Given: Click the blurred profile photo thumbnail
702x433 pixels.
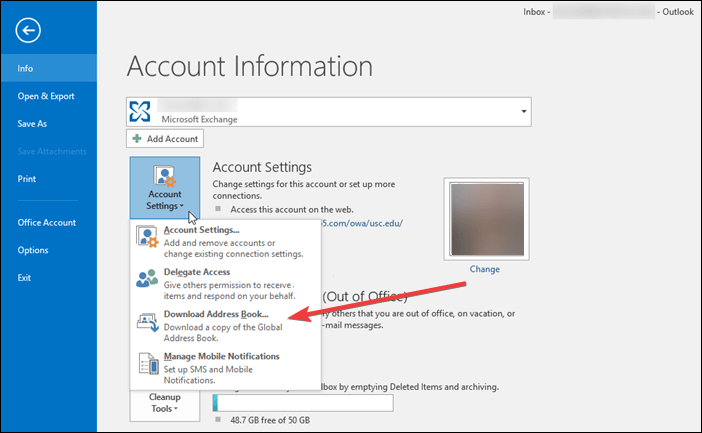Looking at the screenshot, I should click(x=487, y=219).
